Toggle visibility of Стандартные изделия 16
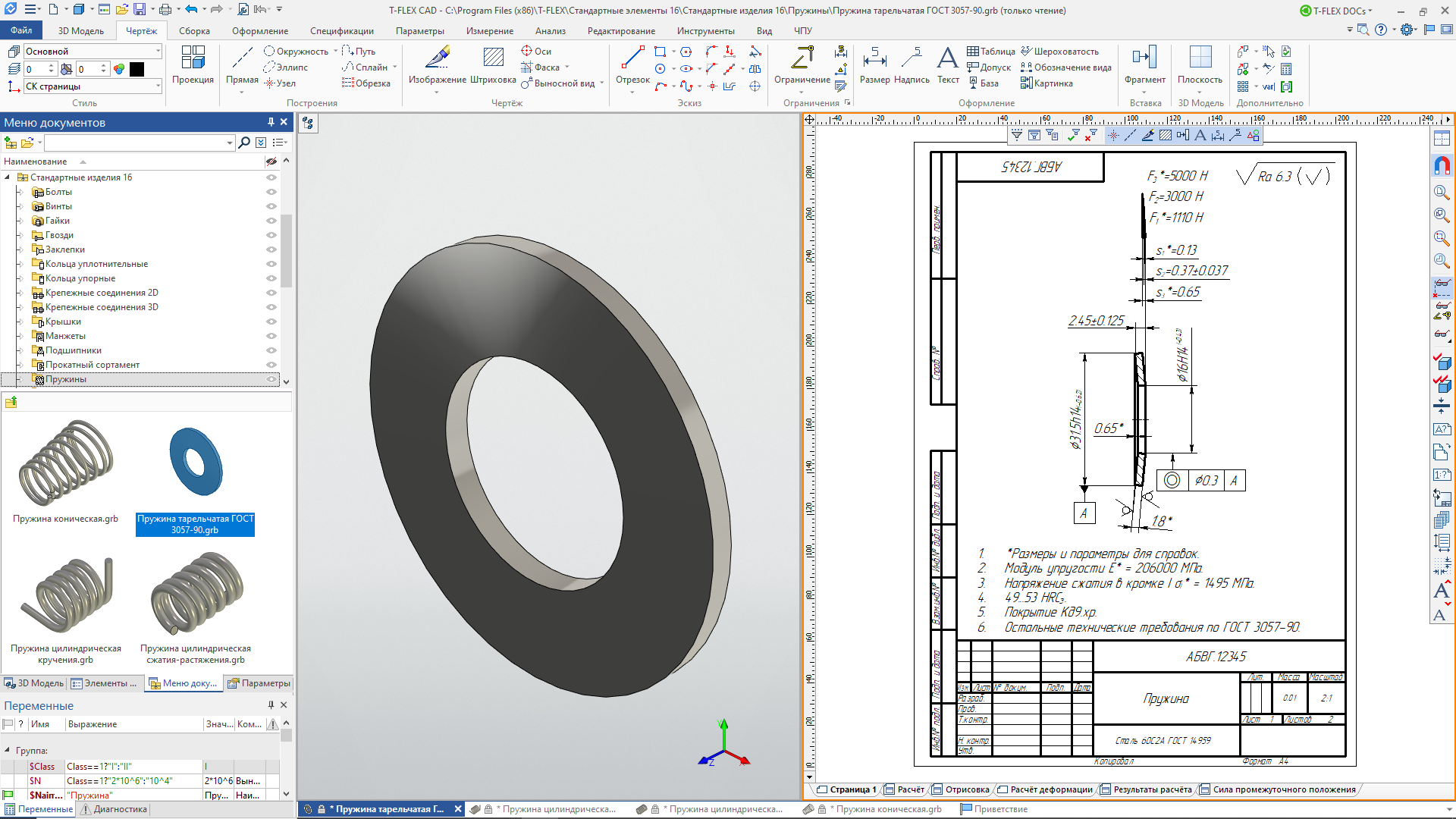Image resolution: width=1456 pixels, height=819 pixels. (x=271, y=177)
